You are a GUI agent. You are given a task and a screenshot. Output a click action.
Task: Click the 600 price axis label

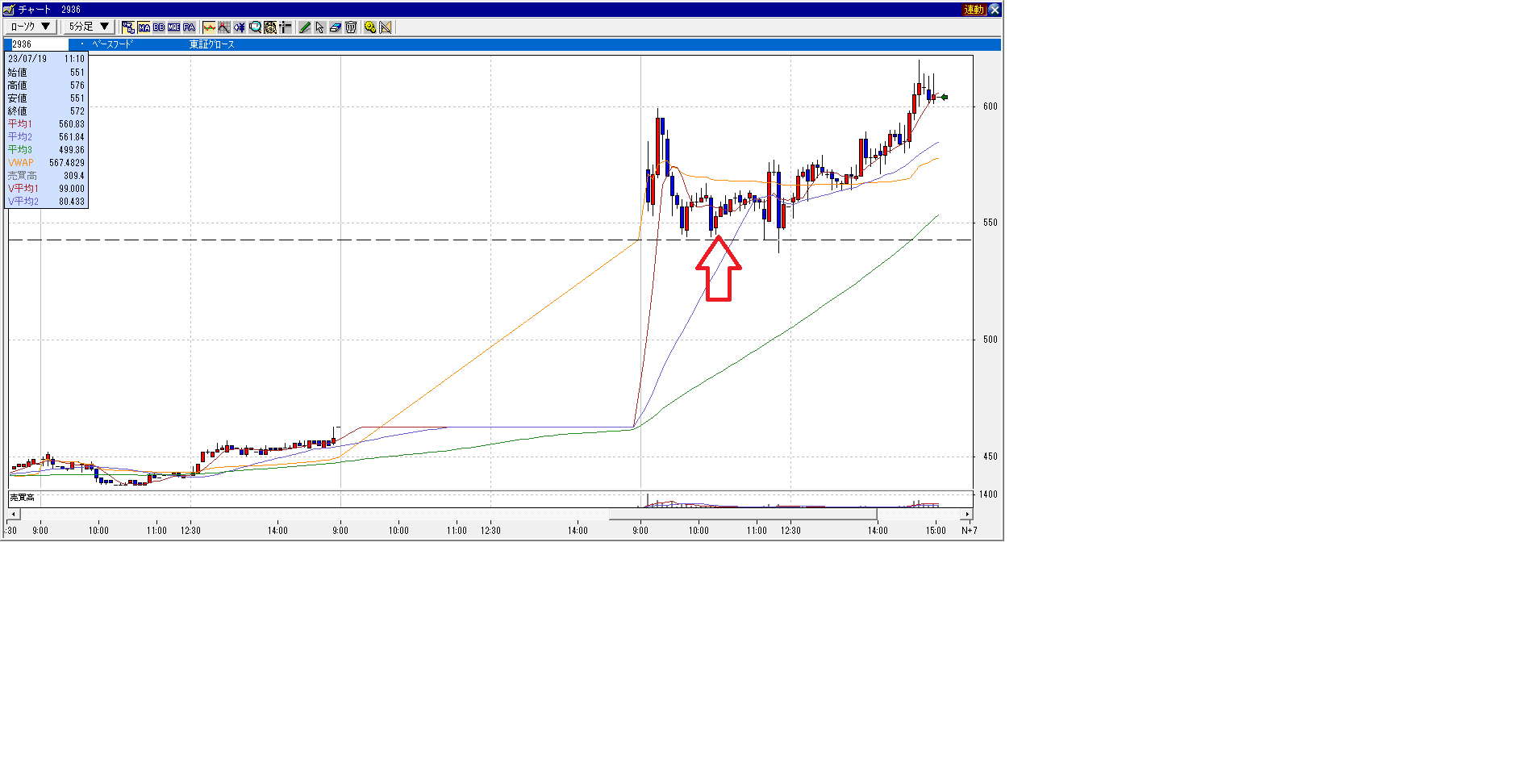point(990,106)
